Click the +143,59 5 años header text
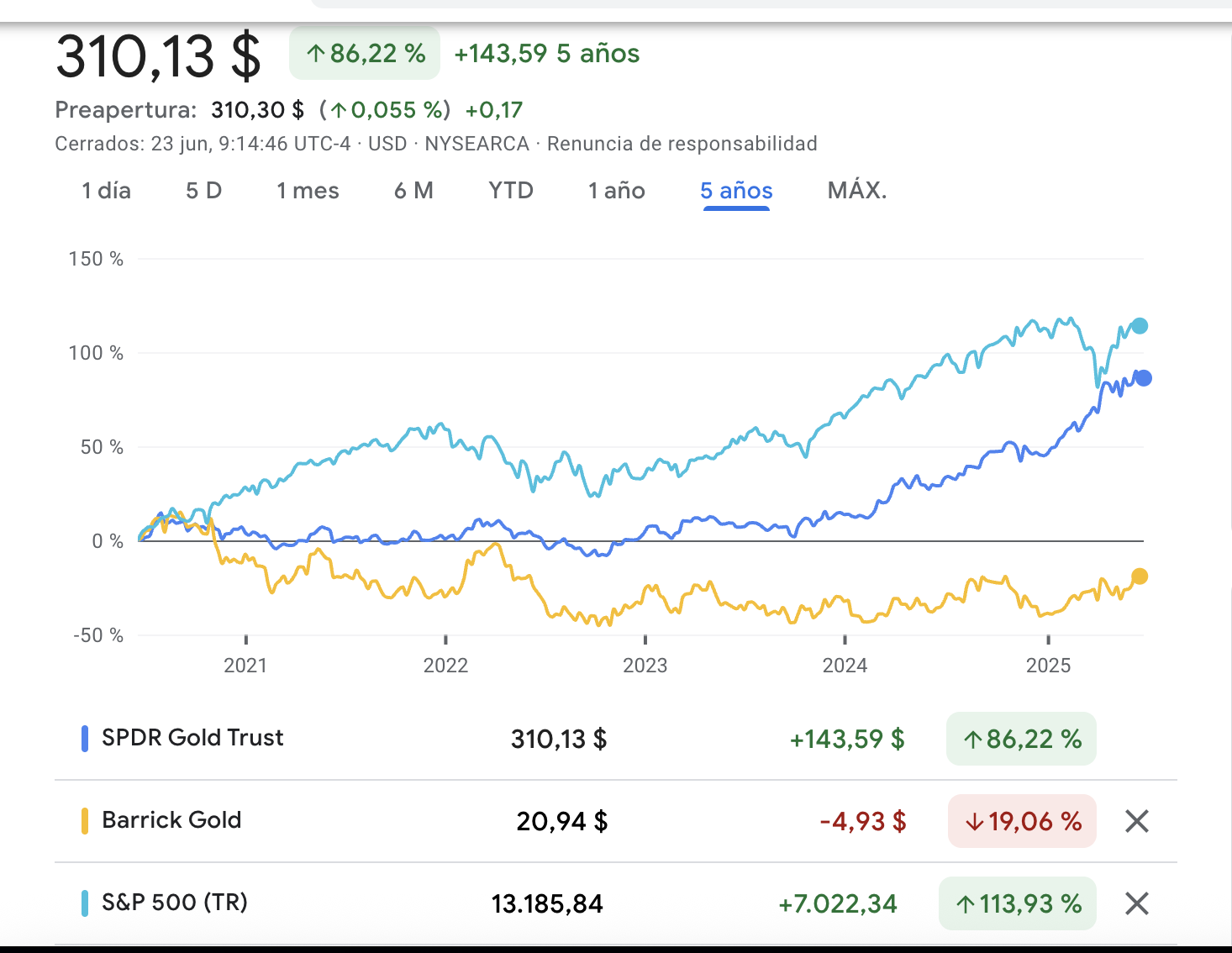The height and width of the screenshot is (953, 1232). 547,54
